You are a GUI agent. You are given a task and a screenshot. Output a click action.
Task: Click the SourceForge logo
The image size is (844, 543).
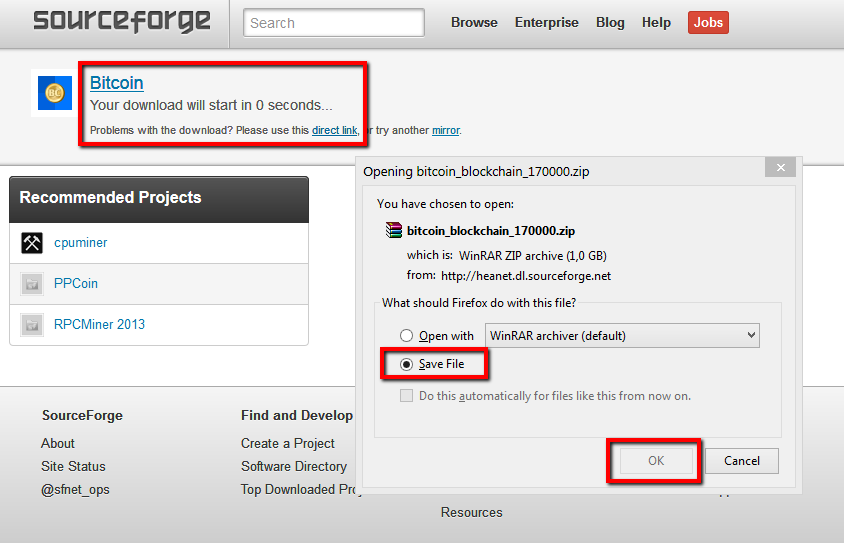point(121,21)
